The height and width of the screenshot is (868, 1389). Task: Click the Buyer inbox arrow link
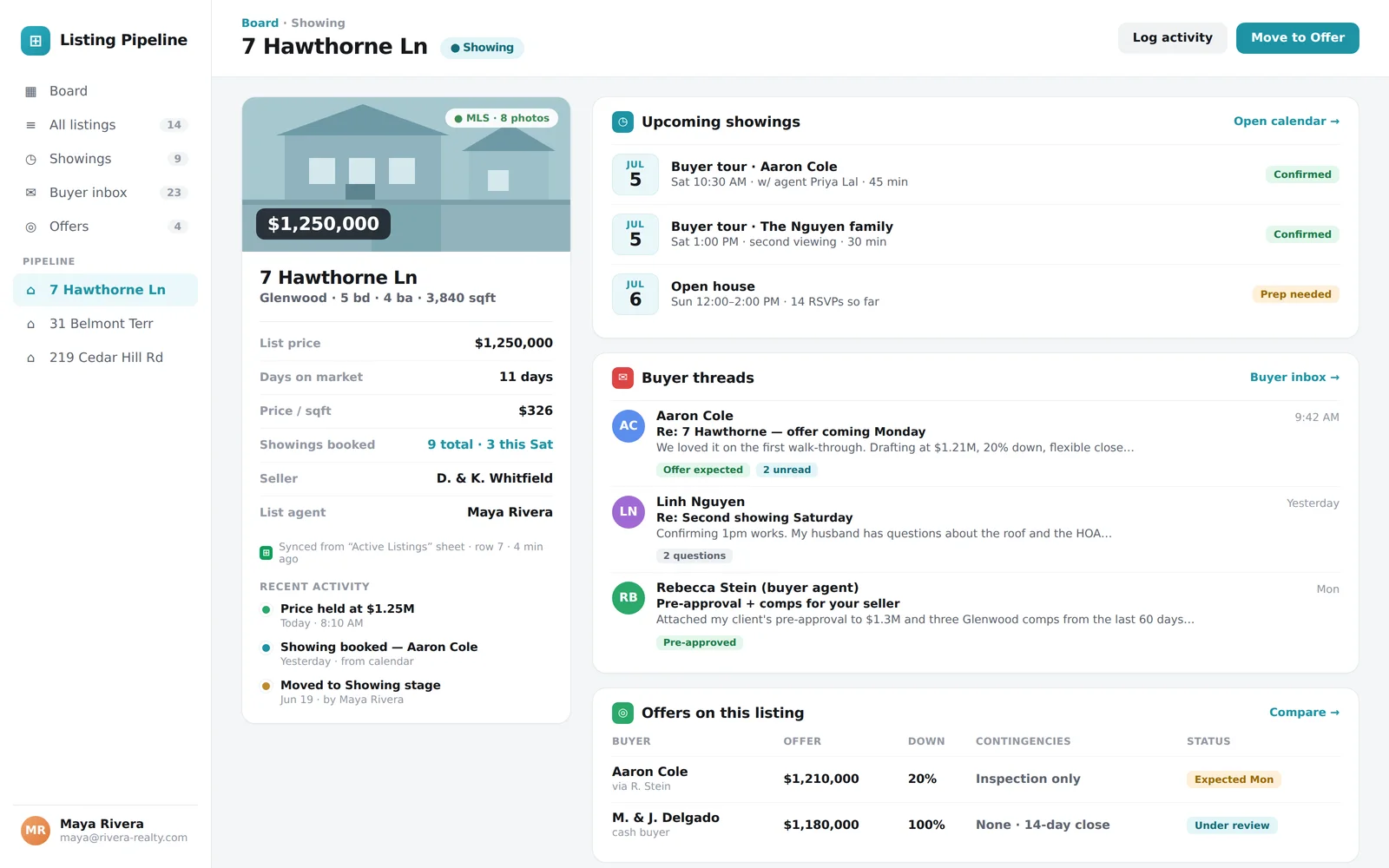1294,378
